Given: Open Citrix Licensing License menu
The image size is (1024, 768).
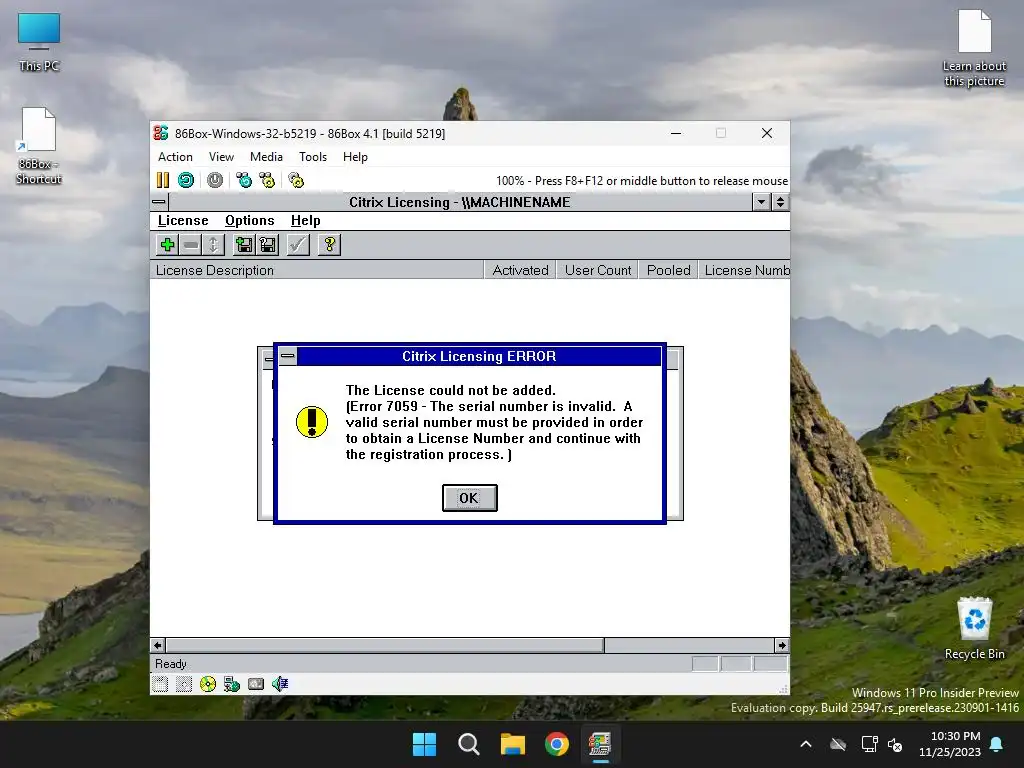Looking at the screenshot, I should pyautogui.click(x=183, y=221).
